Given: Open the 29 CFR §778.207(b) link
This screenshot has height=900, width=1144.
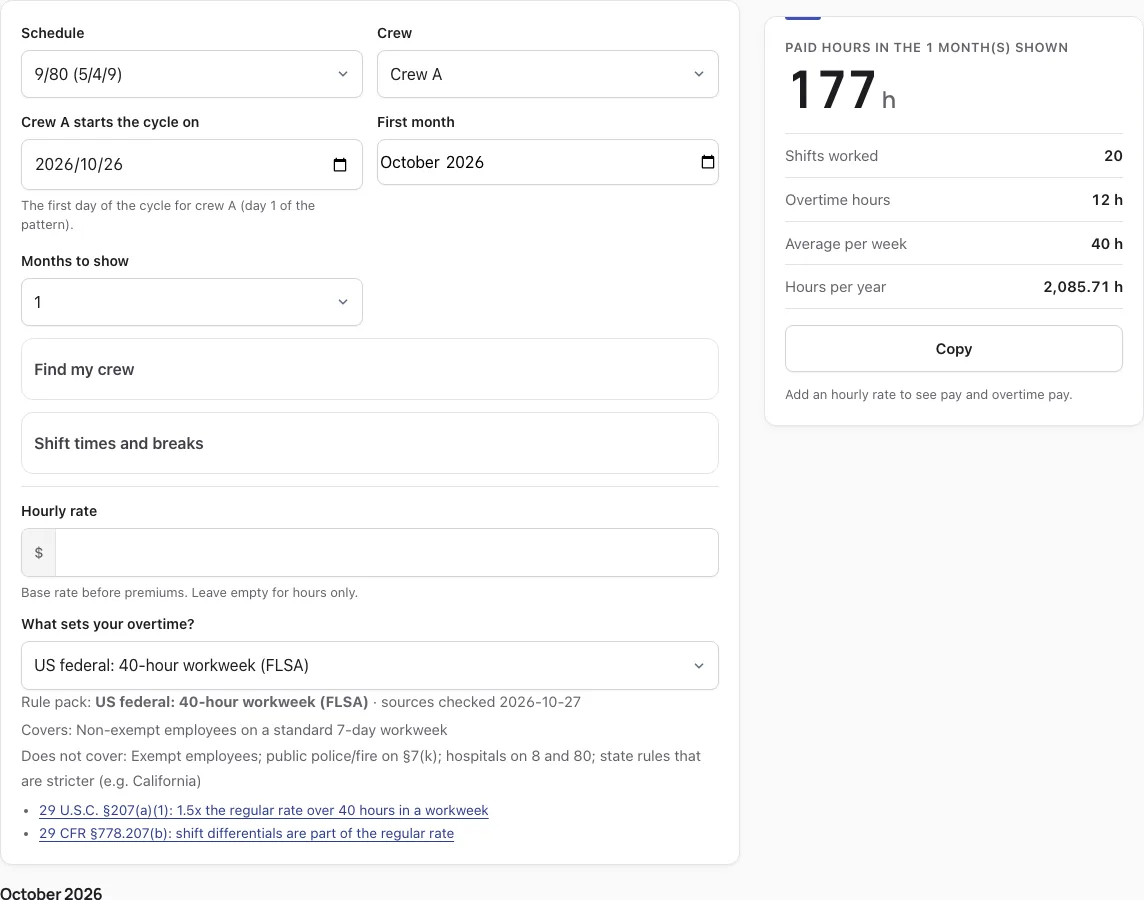Looking at the screenshot, I should click(x=247, y=833).
